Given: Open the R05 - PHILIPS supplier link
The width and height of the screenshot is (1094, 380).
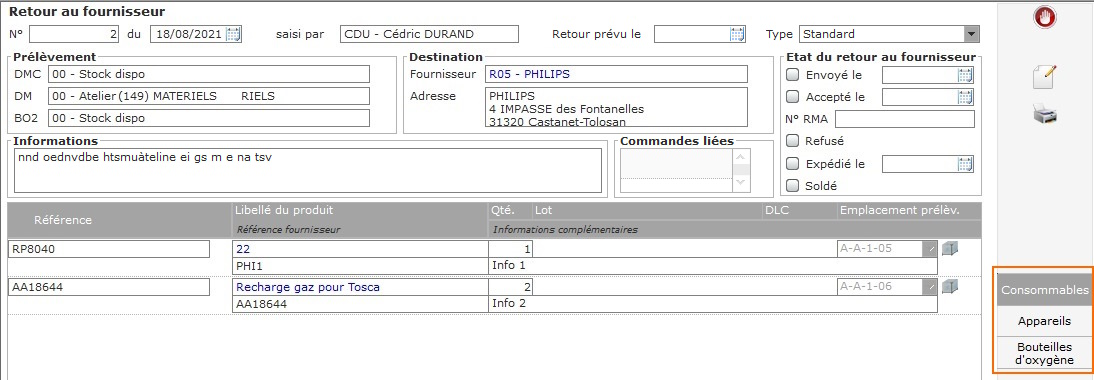Looking at the screenshot, I should point(528,74).
